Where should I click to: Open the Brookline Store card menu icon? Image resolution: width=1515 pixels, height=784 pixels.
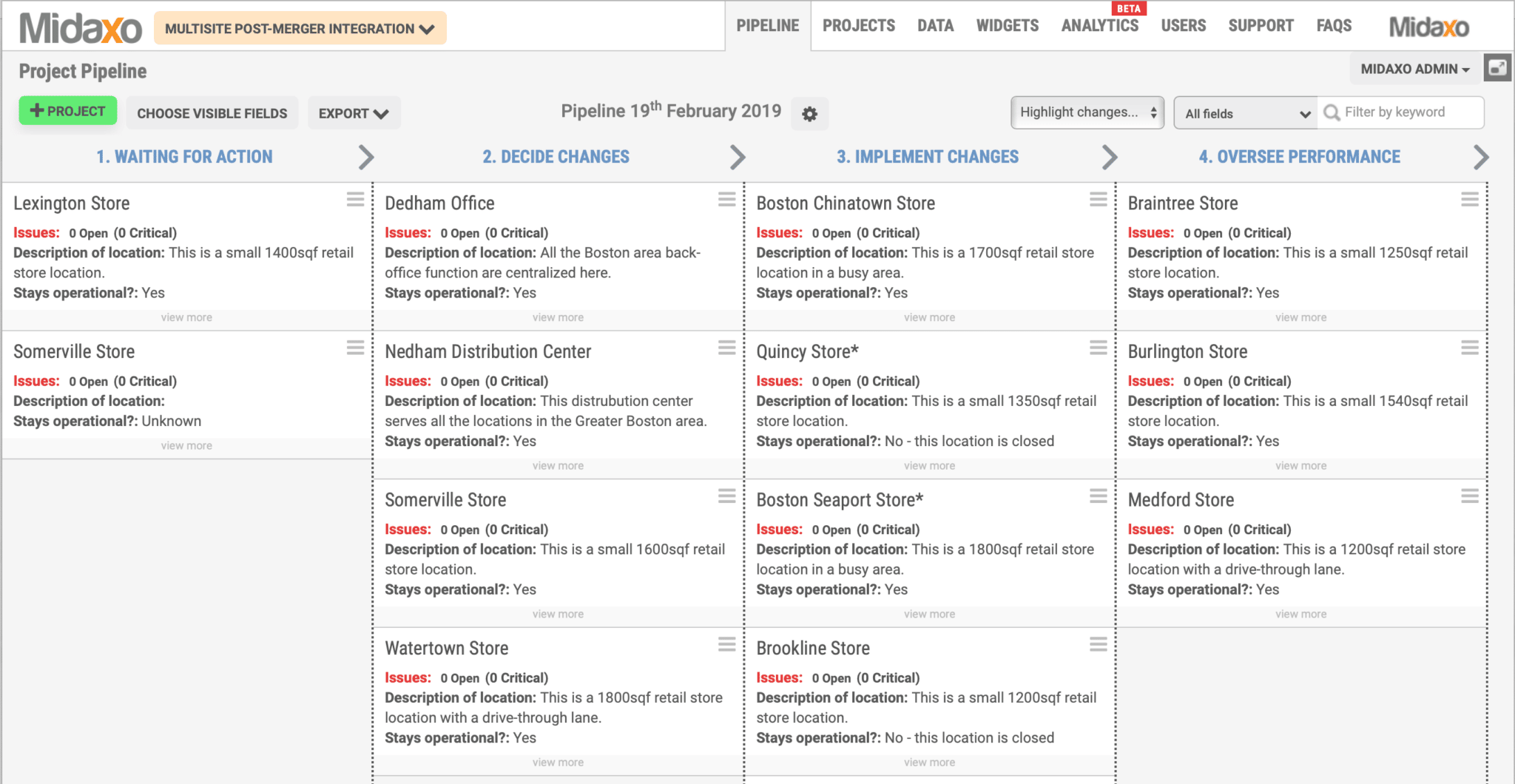click(x=1098, y=644)
